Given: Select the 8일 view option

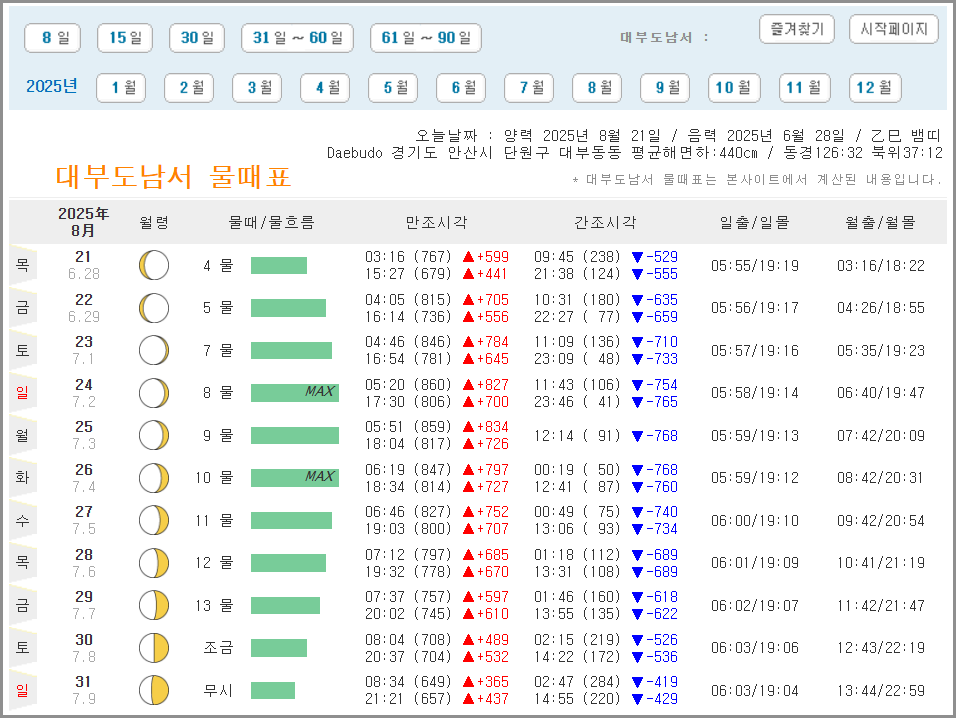Looking at the screenshot, I should click(x=51, y=37).
